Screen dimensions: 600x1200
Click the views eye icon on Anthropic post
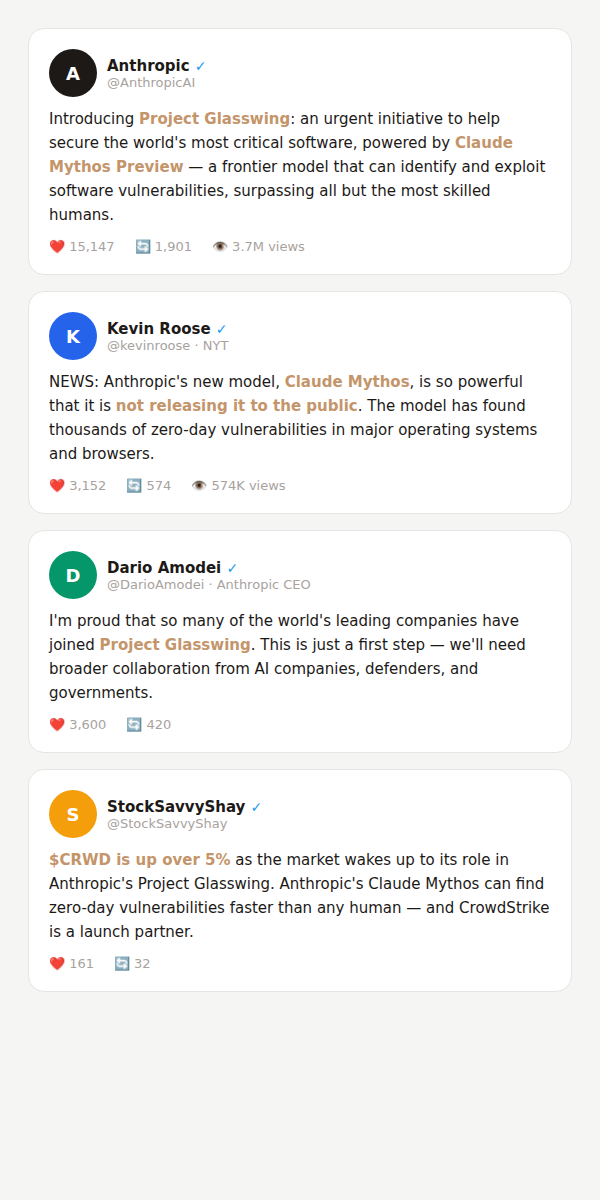click(x=220, y=247)
